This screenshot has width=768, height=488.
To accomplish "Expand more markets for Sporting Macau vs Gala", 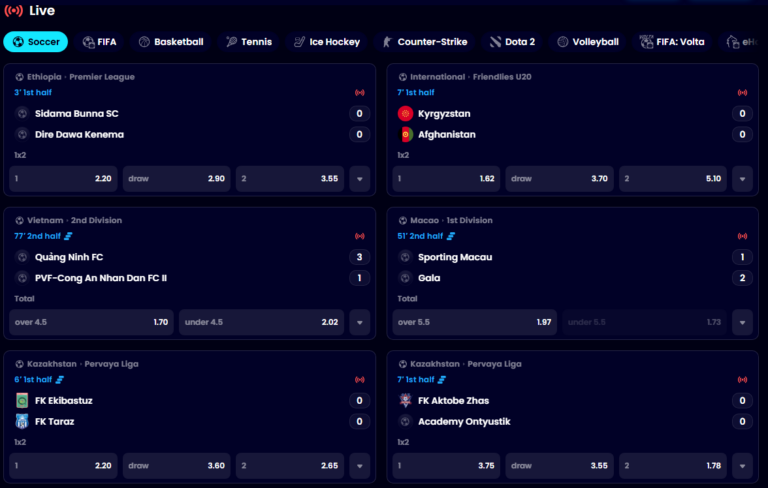I will 743,322.
